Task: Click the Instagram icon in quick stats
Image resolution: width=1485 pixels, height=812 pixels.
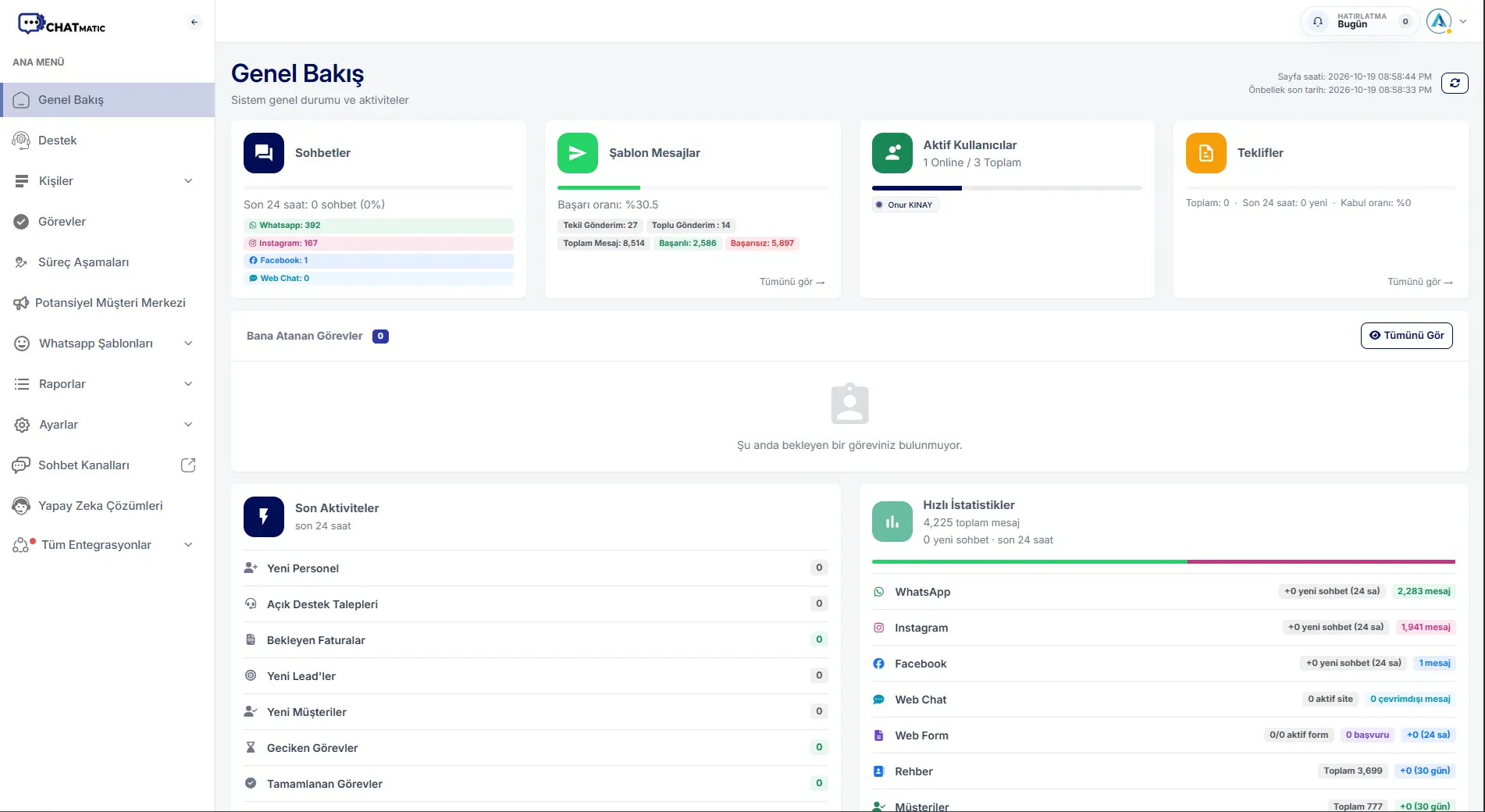Action: tap(879, 628)
